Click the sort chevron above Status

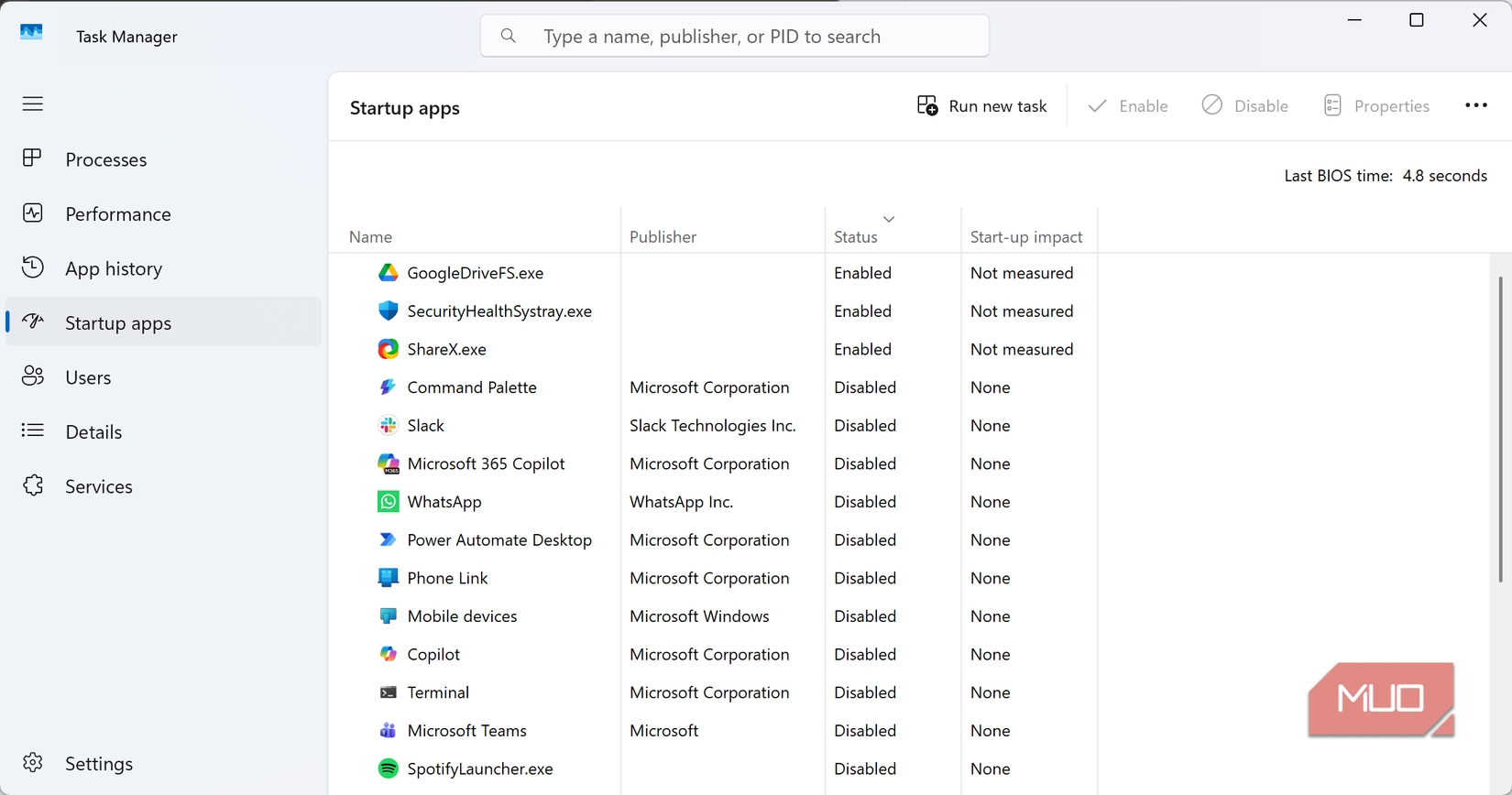[889, 219]
